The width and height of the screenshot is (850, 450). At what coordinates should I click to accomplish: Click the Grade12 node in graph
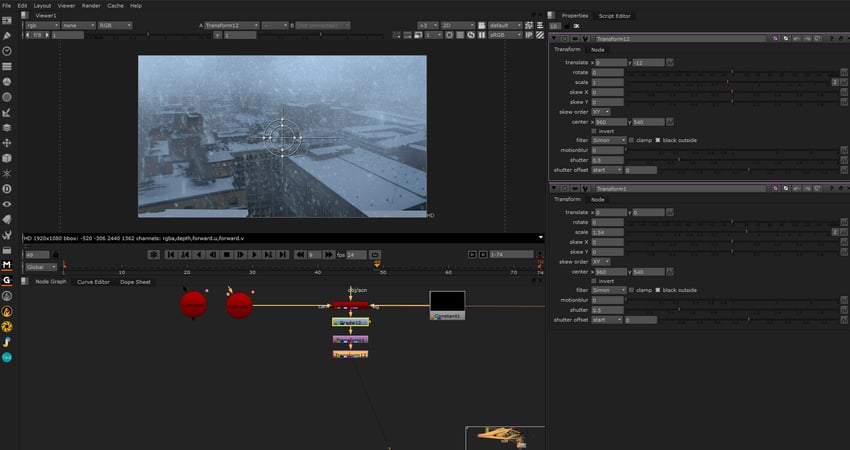(351, 322)
